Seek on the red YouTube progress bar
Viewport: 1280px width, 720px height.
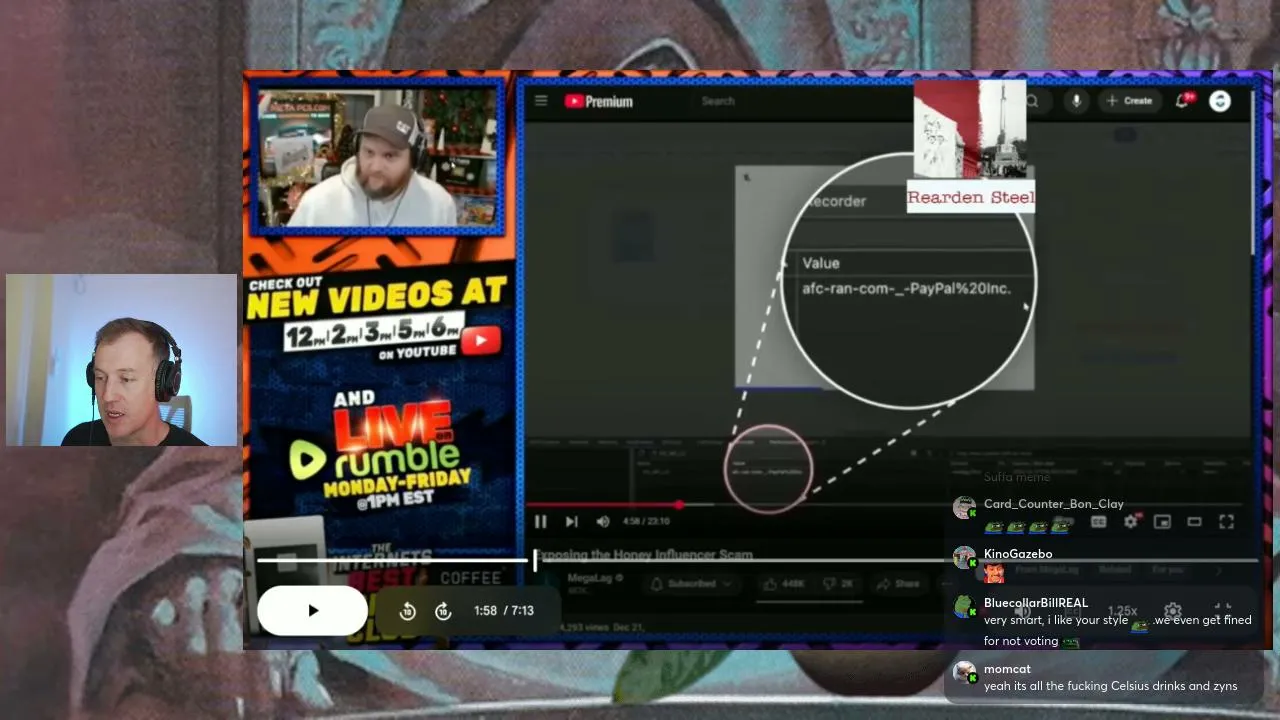point(885,505)
